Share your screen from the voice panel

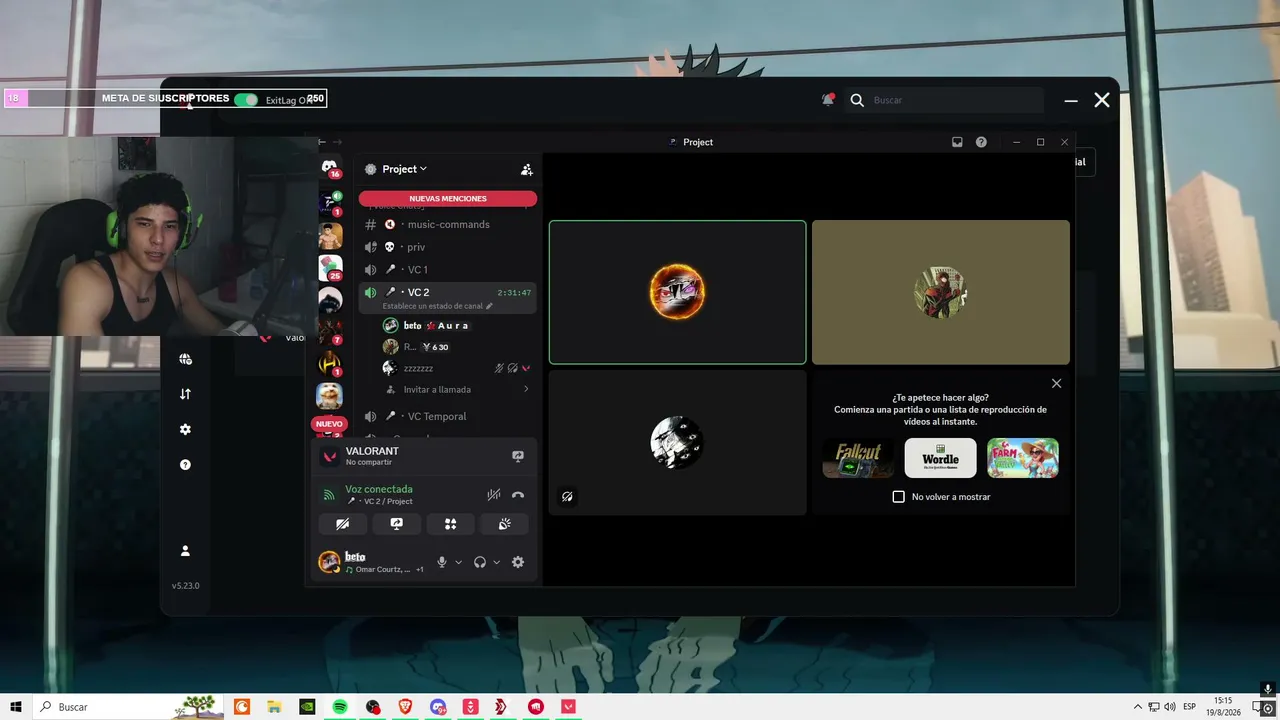pyautogui.click(x=396, y=524)
